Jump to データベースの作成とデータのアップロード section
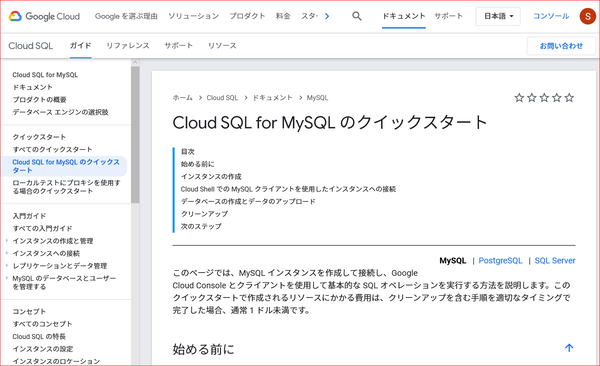The height and width of the screenshot is (366, 600). click(248, 201)
